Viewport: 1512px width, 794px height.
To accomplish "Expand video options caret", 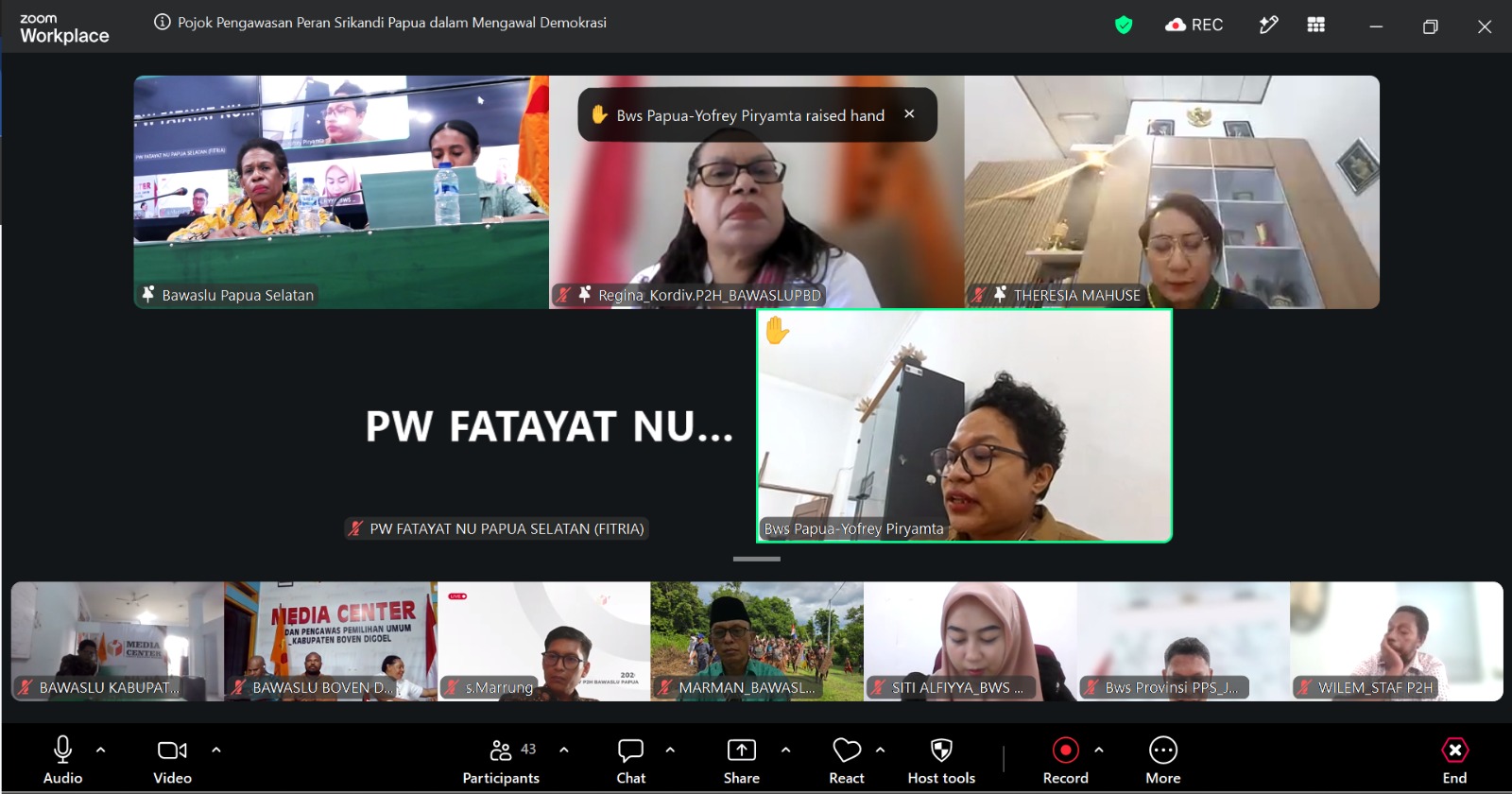I will [216, 750].
